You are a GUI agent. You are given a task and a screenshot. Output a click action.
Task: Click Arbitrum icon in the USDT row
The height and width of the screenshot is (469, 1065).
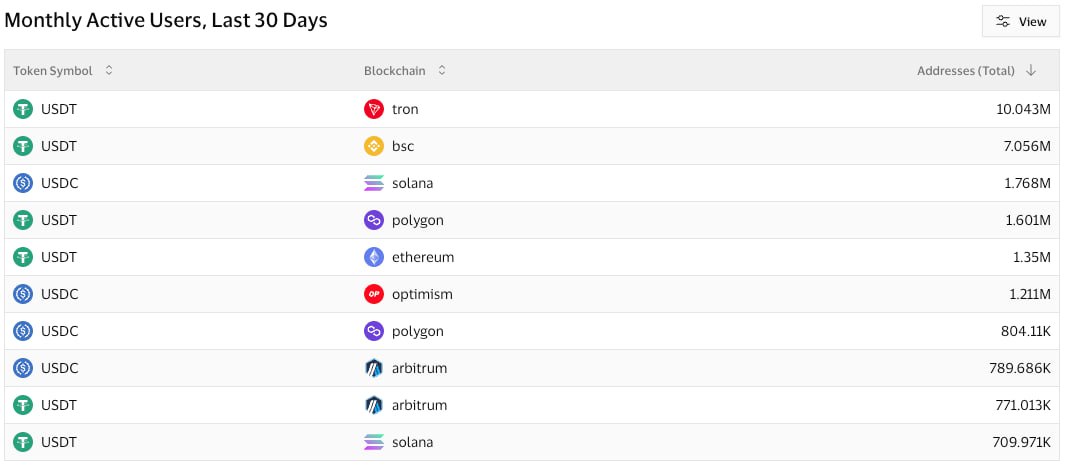pyautogui.click(x=374, y=405)
